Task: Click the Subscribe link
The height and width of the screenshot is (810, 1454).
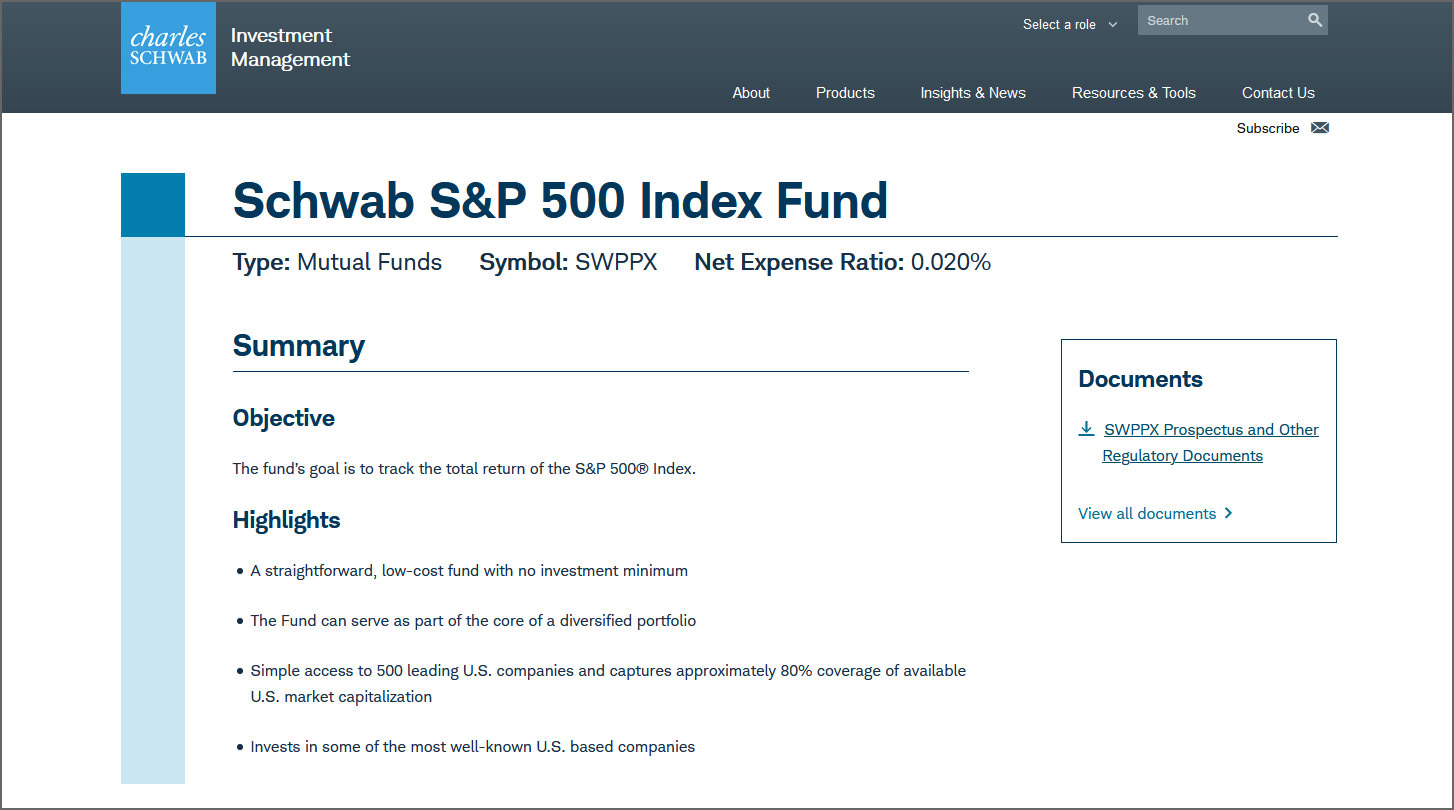Action: (1268, 128)
